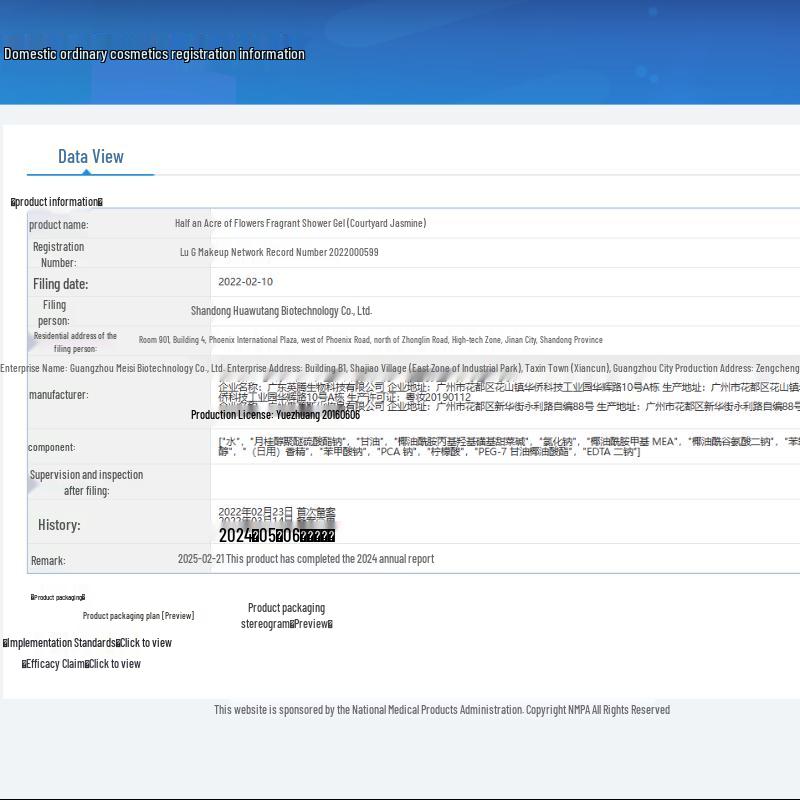Click the History row label
Screen dimensions: 800x800
click(59, 525)
